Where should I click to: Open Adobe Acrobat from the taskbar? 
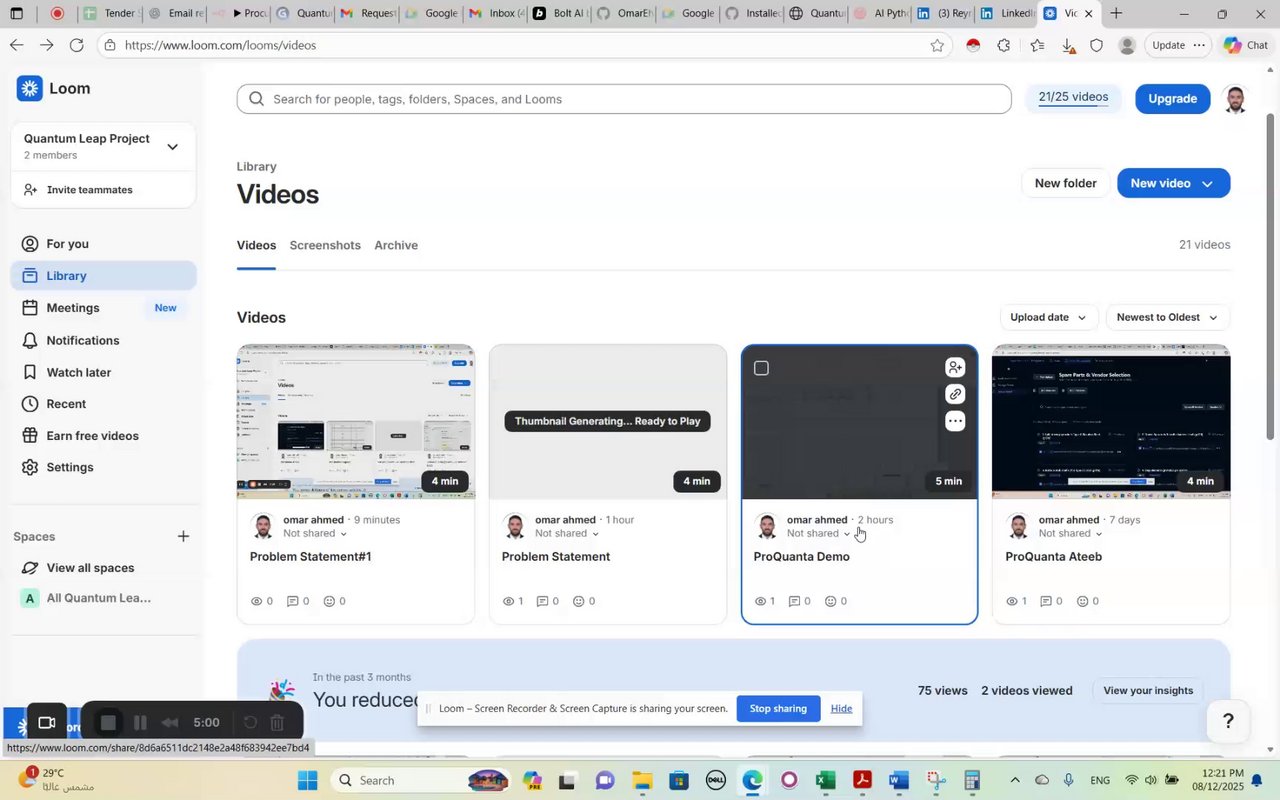[862, 780]
